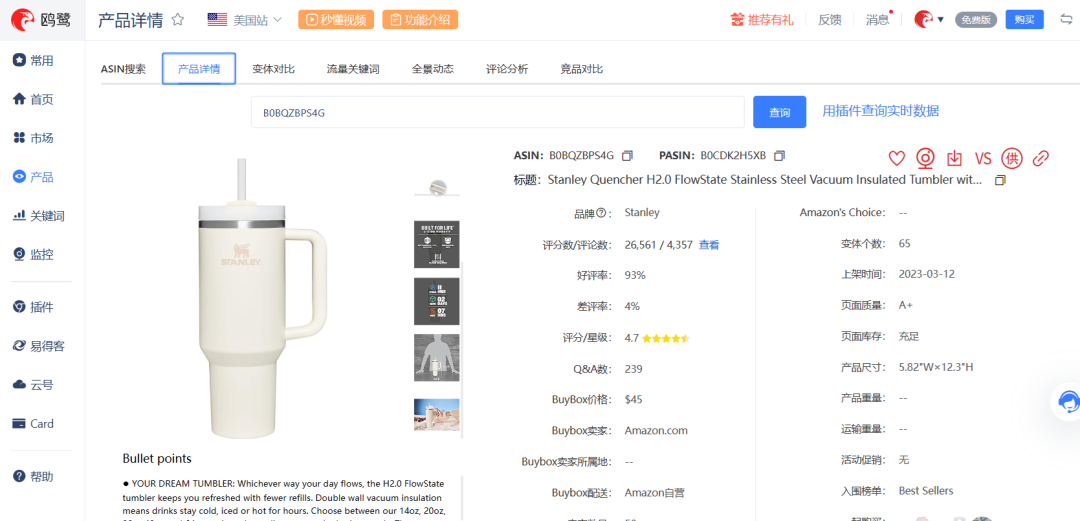The width and height of the screenshot is (1080, 521).
Task: Click the brand value Stanley
Action: tap(642, 212)
